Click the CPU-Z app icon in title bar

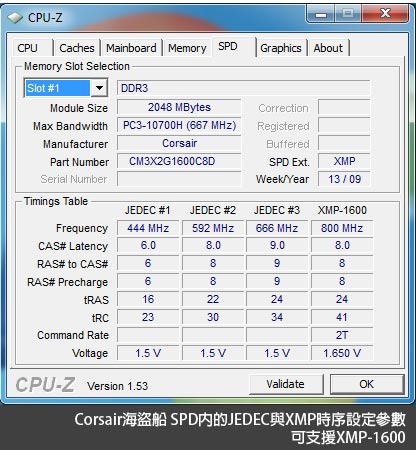coord(15,18)
